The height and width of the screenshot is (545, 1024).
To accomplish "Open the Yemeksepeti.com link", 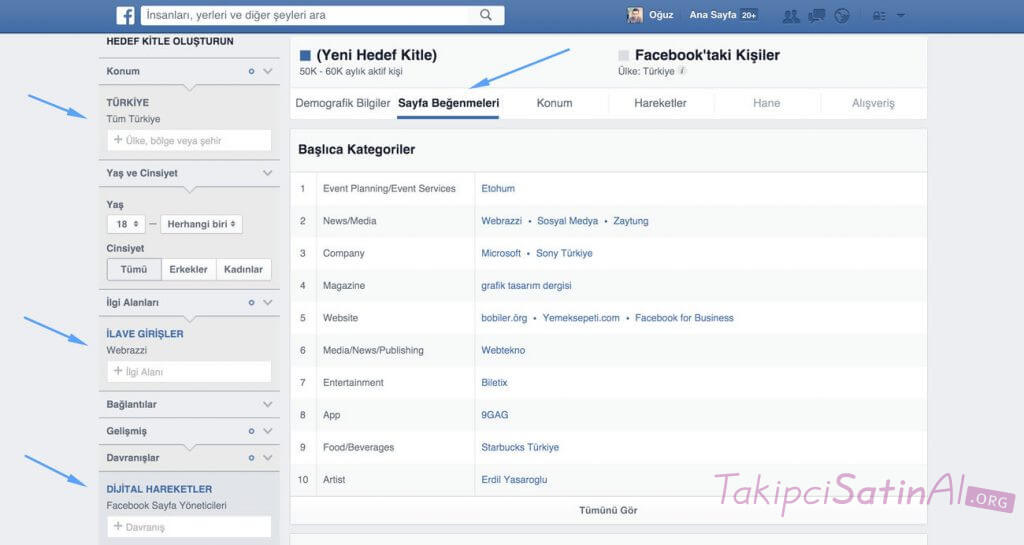I will (x=581, y=318).
